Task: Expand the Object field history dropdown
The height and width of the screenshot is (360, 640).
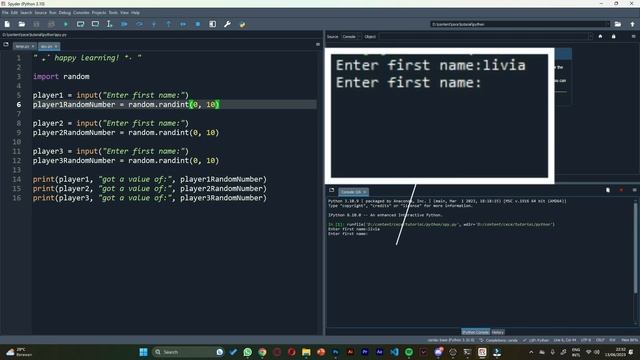Action: coord(590,37)
